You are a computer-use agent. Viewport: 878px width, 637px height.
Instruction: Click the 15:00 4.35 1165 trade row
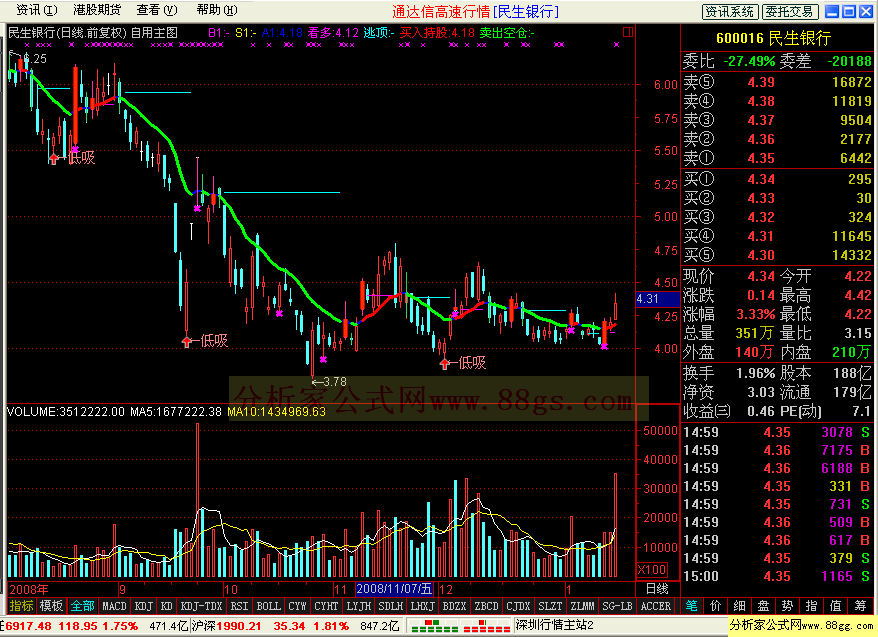(777, 576)
